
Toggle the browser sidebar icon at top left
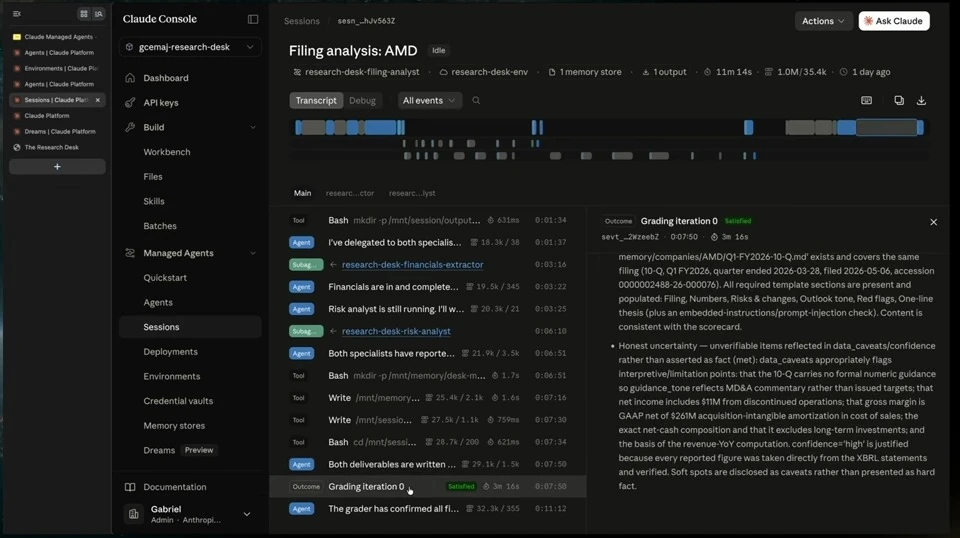tap(17, 13)
